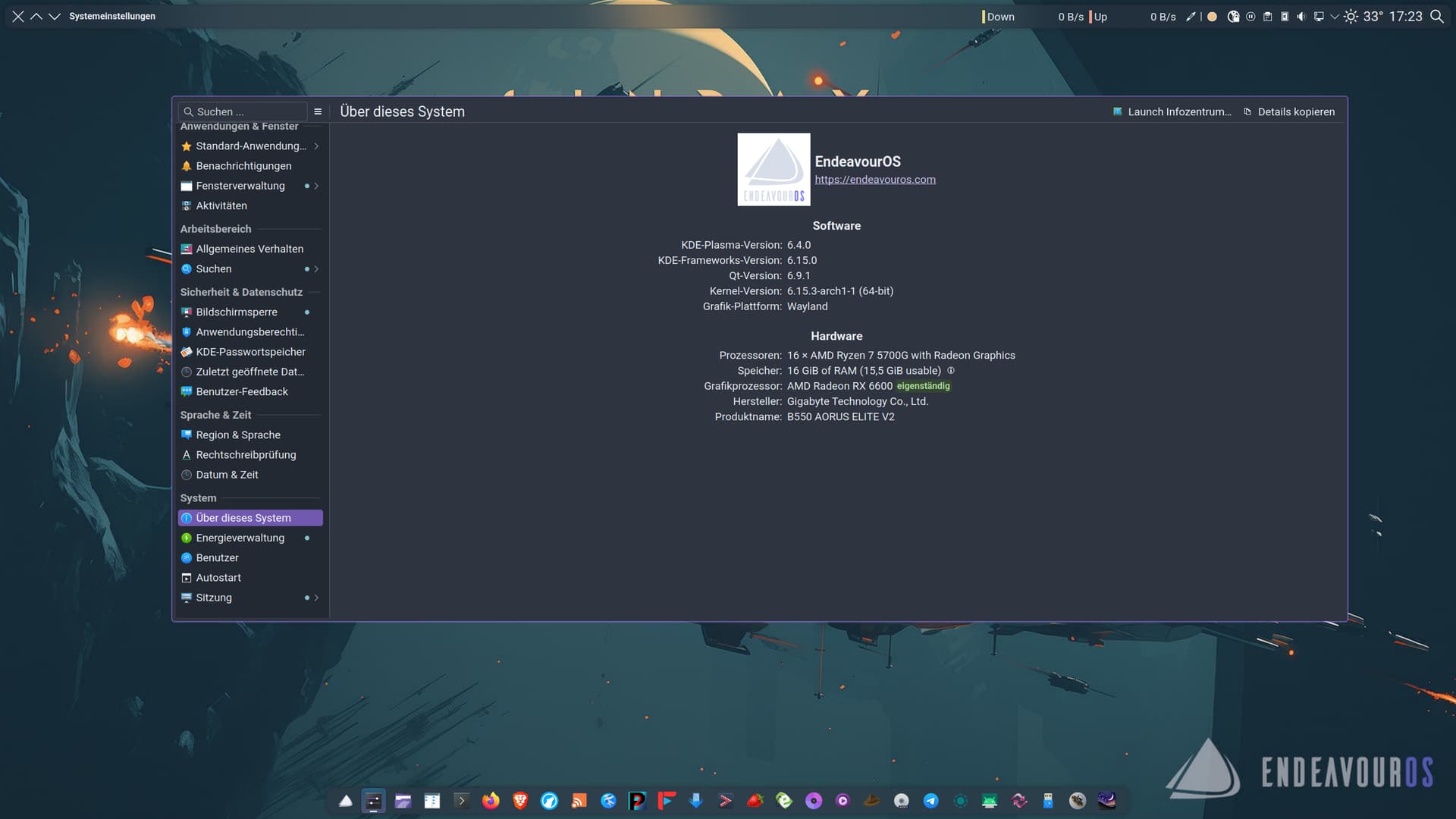The image size is (1456, 819).
Task: Select Energieverwaltung in sidebar
Action: [x=240, y=538]
